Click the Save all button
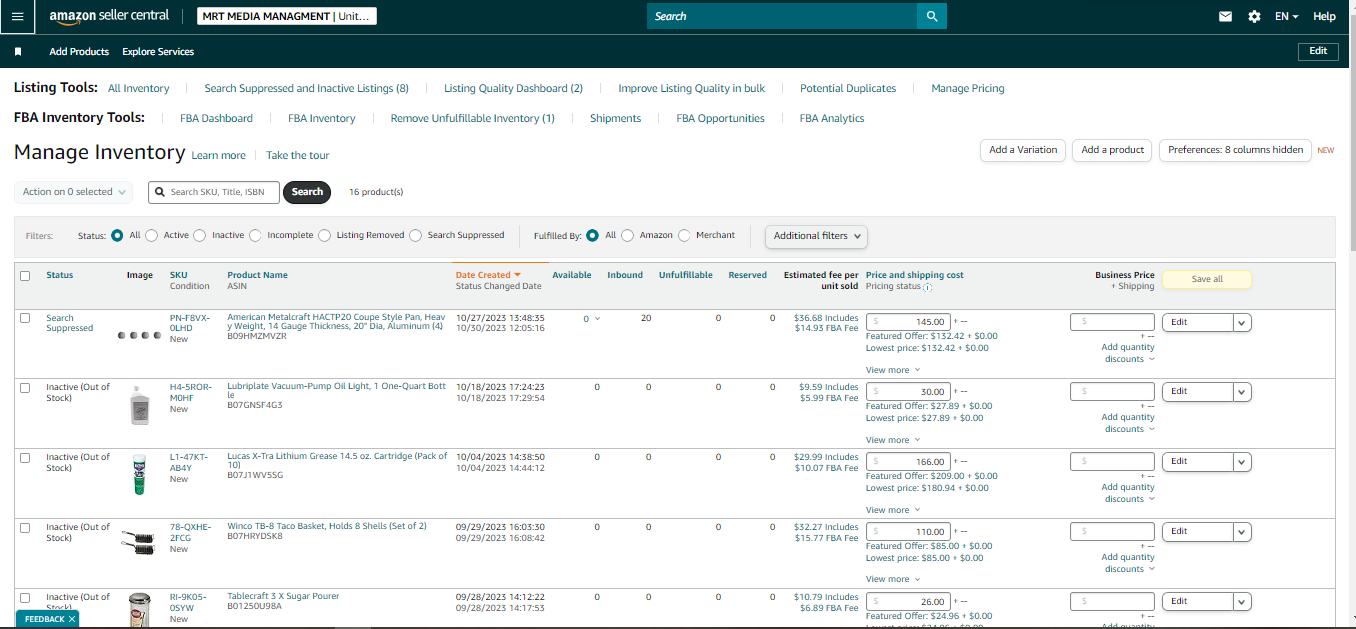The height and width of the screenshot is (629, 1356). click(x=1207, y=279)
